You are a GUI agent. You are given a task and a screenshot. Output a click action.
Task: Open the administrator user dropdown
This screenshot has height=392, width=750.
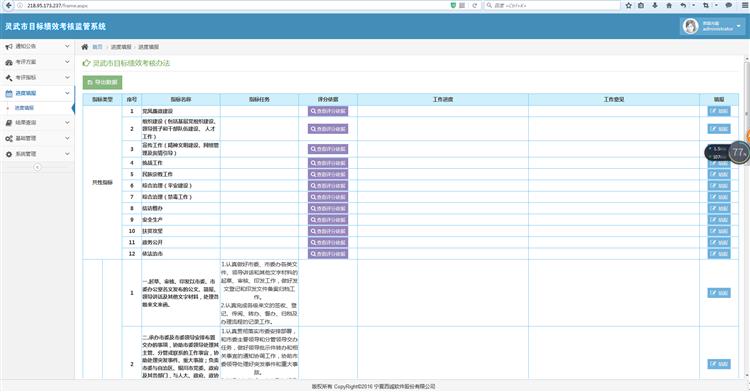point(712,26)
